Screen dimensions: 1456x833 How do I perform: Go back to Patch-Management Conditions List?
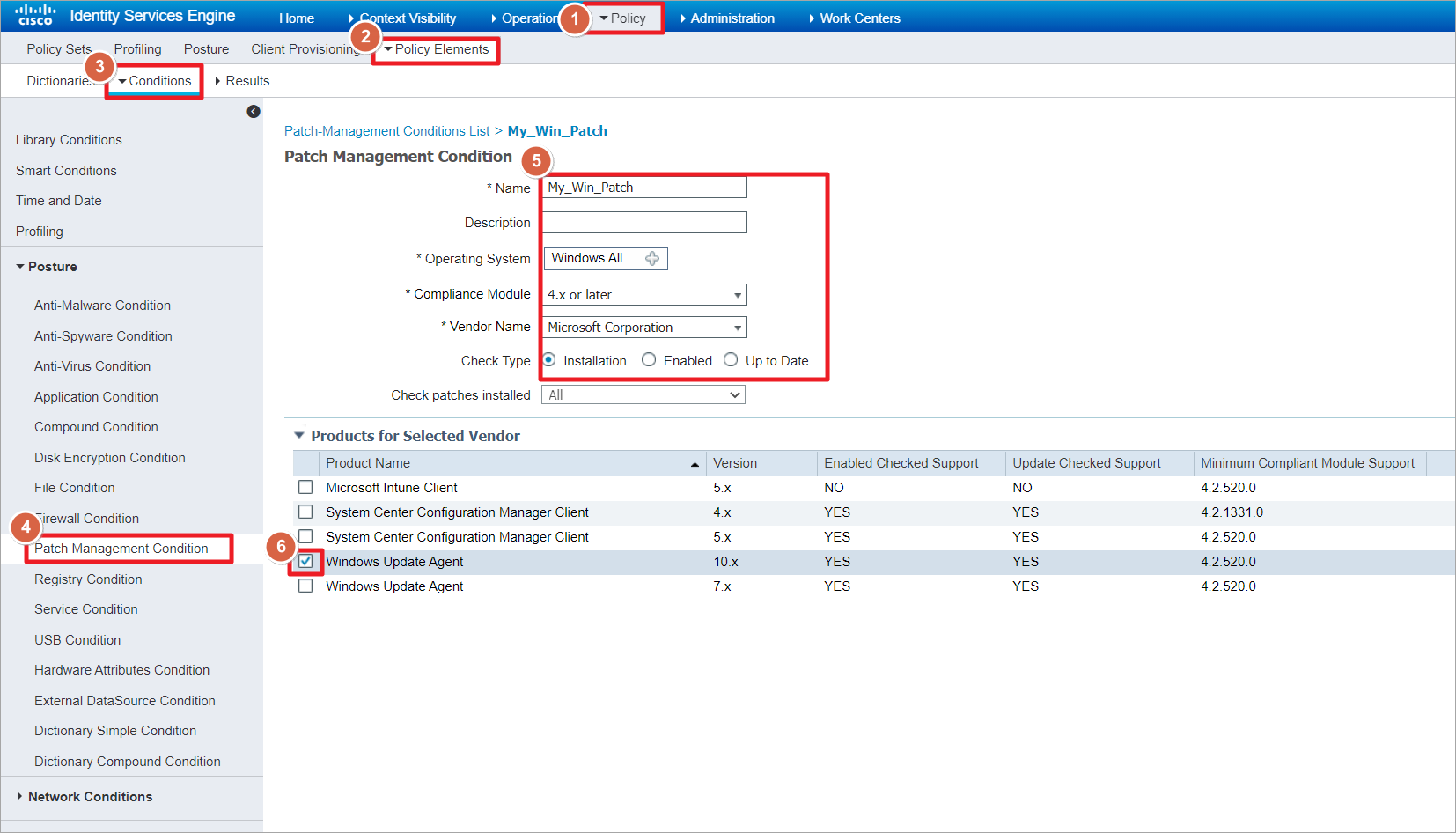(x=386, y=131)
